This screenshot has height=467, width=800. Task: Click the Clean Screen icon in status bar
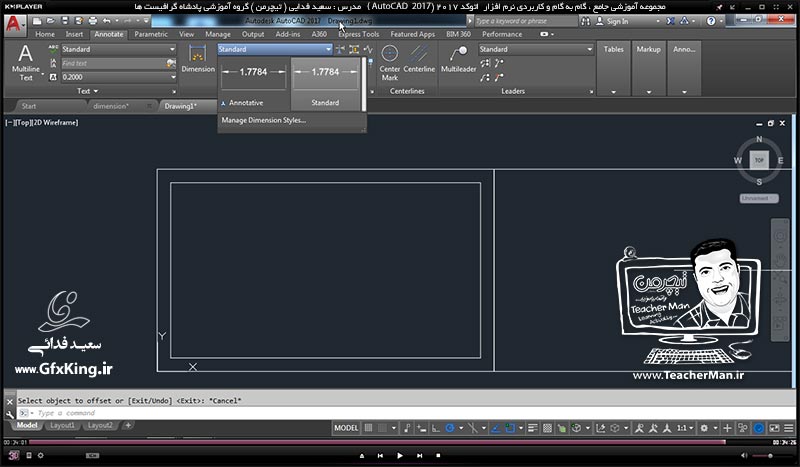(774, 428)
